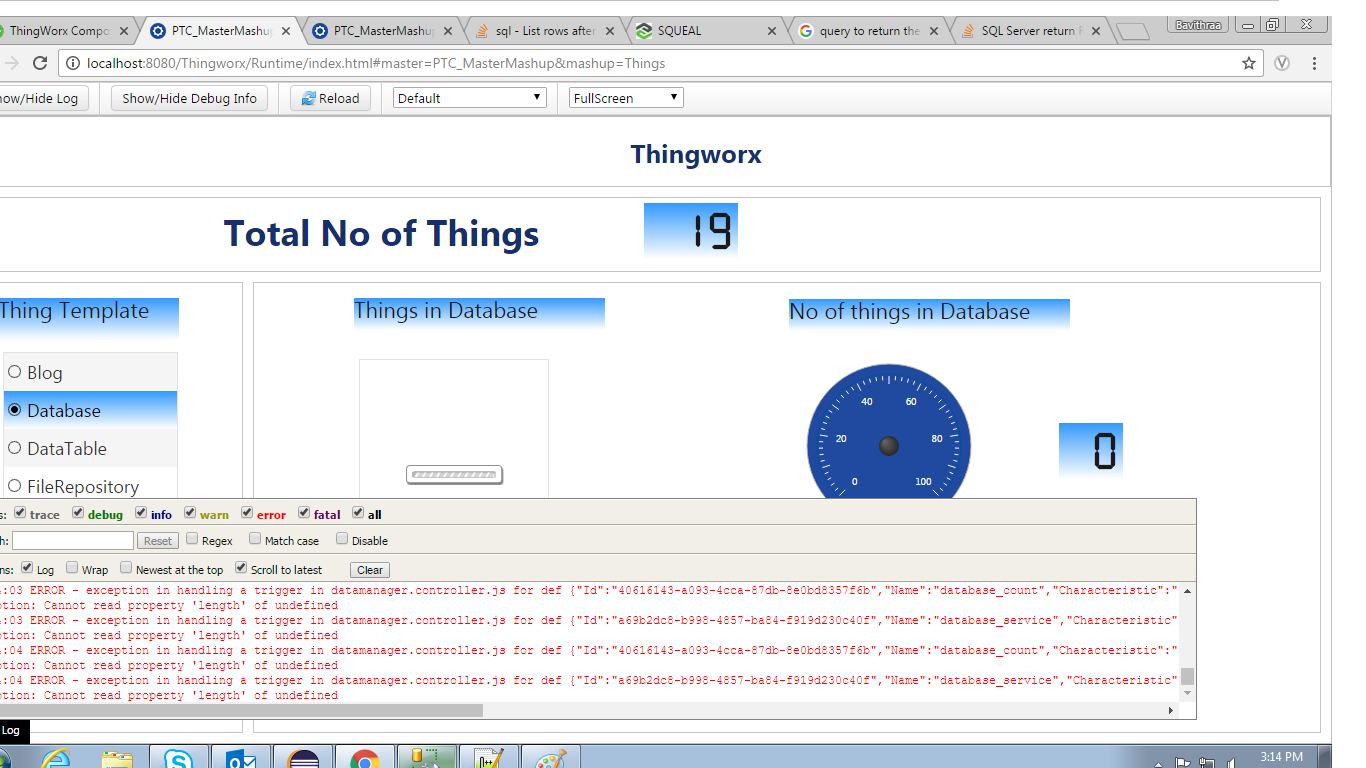
Task: Click the network tray icon
Action: 1207,763
